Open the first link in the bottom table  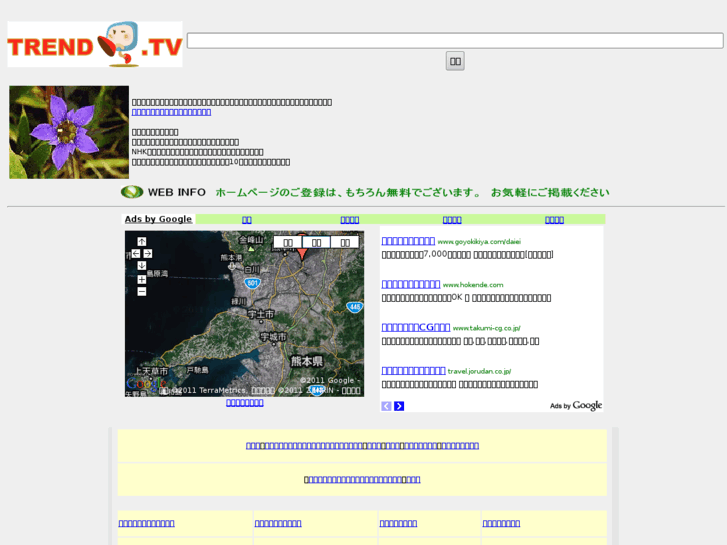click(147, 523)
